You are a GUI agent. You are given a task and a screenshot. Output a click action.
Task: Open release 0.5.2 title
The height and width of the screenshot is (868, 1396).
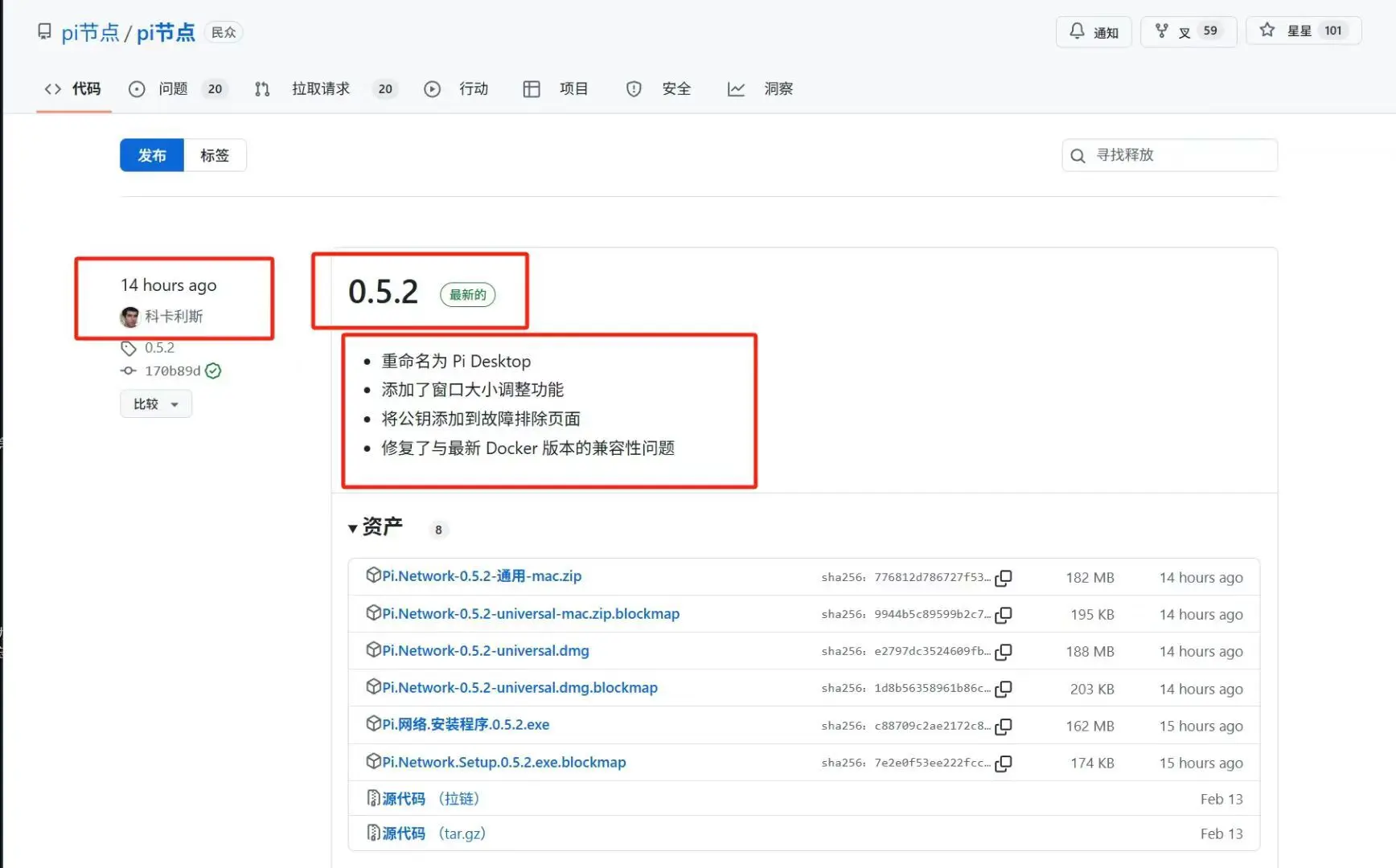384,292
